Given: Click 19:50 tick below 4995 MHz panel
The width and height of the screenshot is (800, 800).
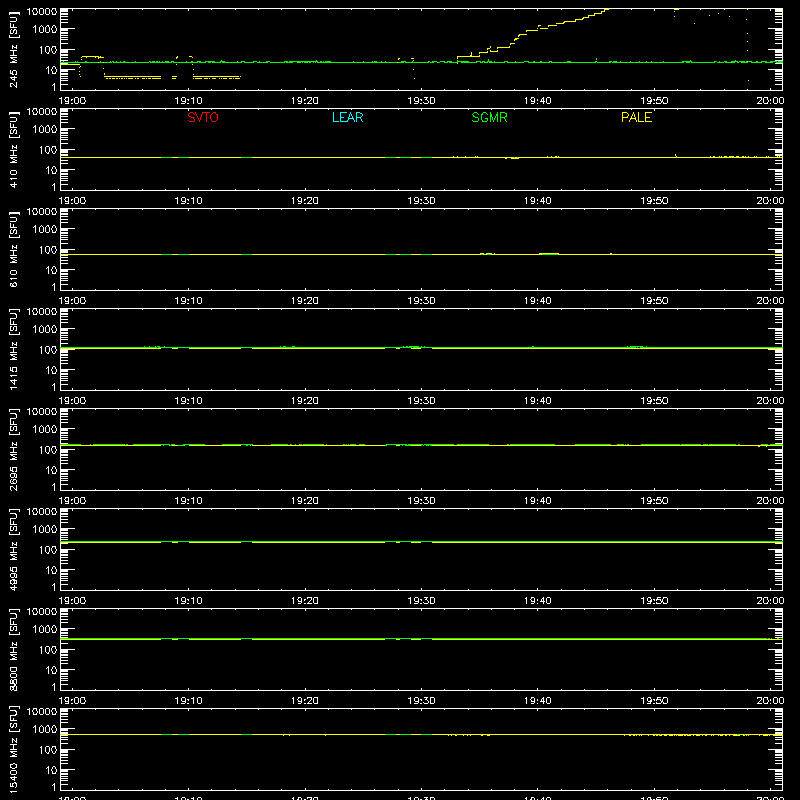Looking at the screenshot, I should point(654,601).
